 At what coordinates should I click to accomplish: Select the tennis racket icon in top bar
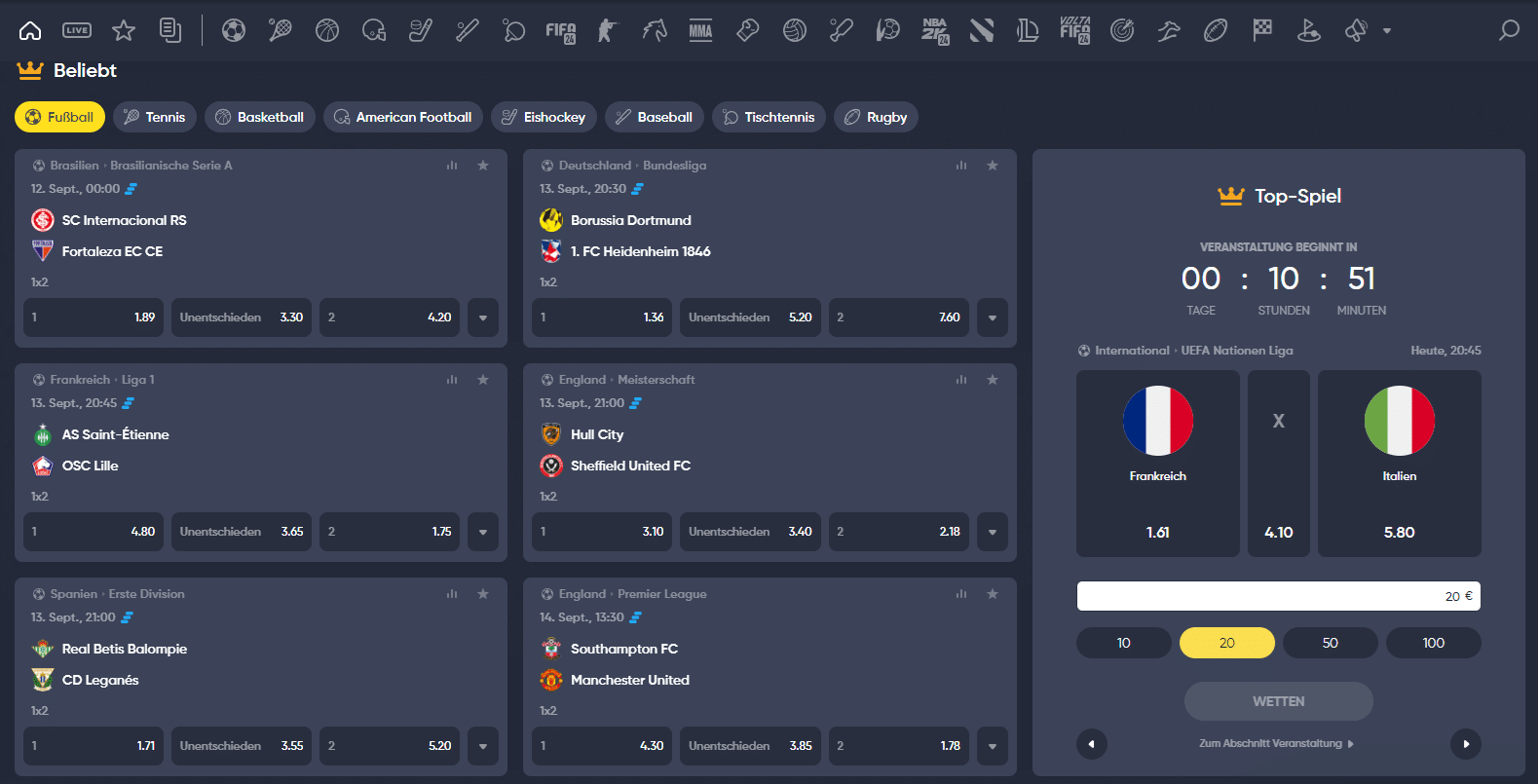(x=281, y=31)
